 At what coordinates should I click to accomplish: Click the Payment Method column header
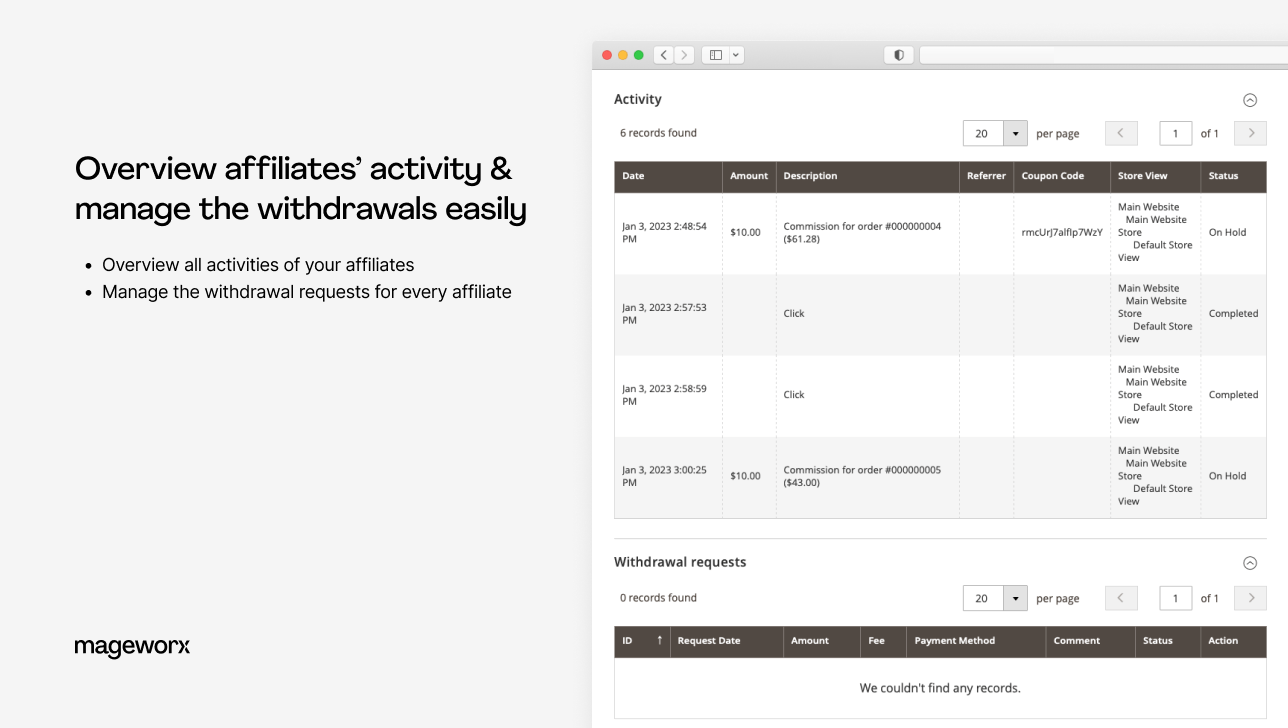pyautogui.click(x=954, y=641)
